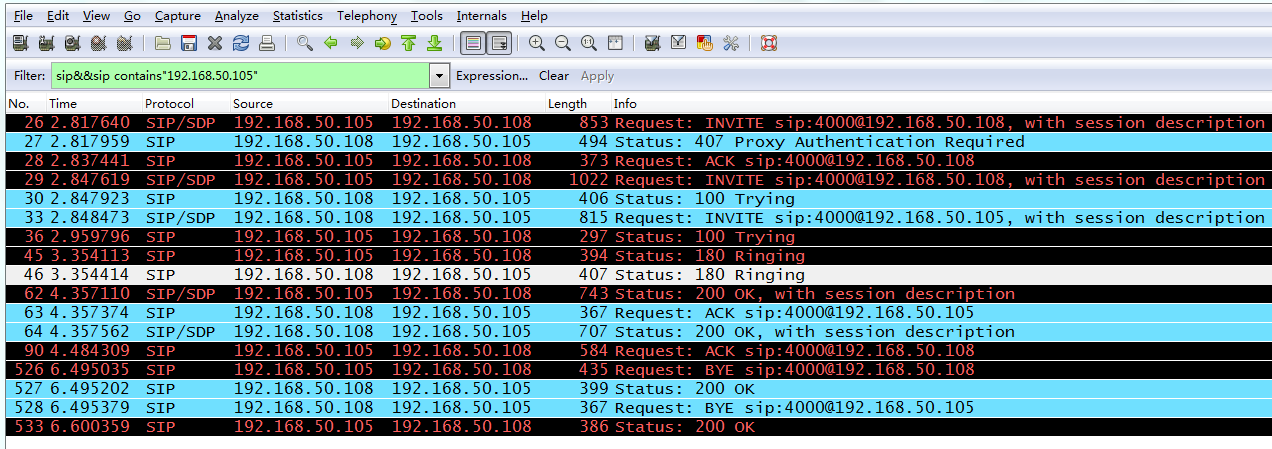The width and height of the screenshot is (1272, 449).
Task: Open the capture options icon
Action: click(46, 43)
